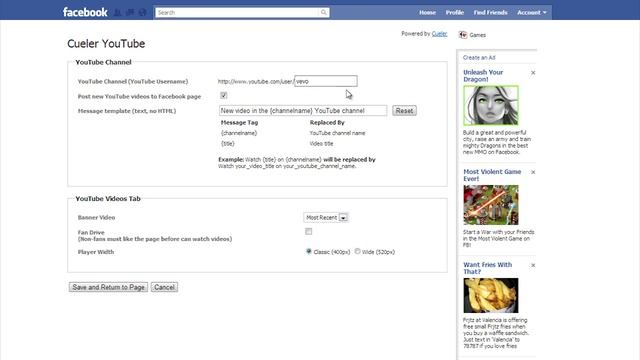Reset the message template
This screenshot has width=640, height=360.
(x=404, y=111)
